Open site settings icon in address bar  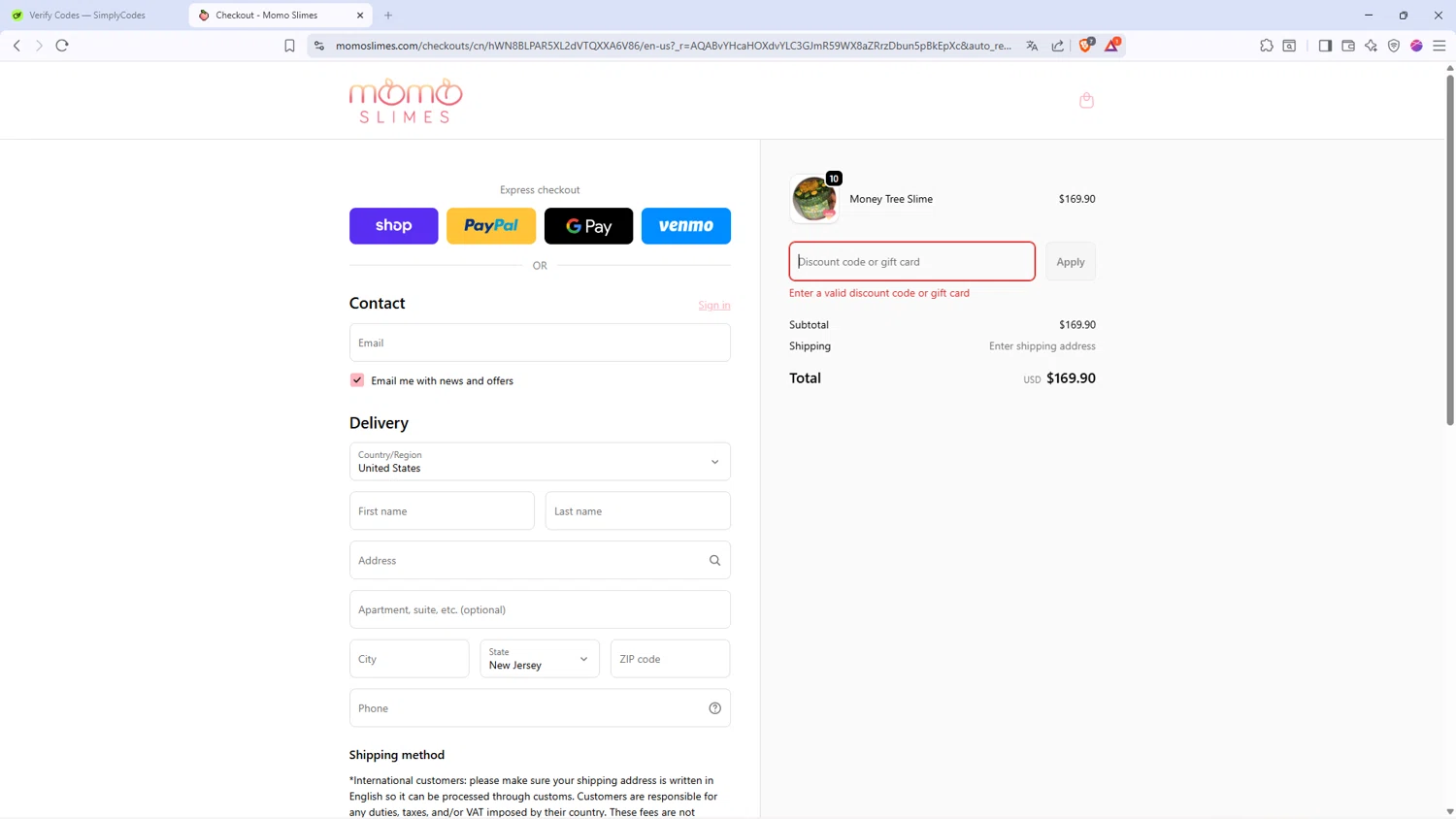click(319, 46)
